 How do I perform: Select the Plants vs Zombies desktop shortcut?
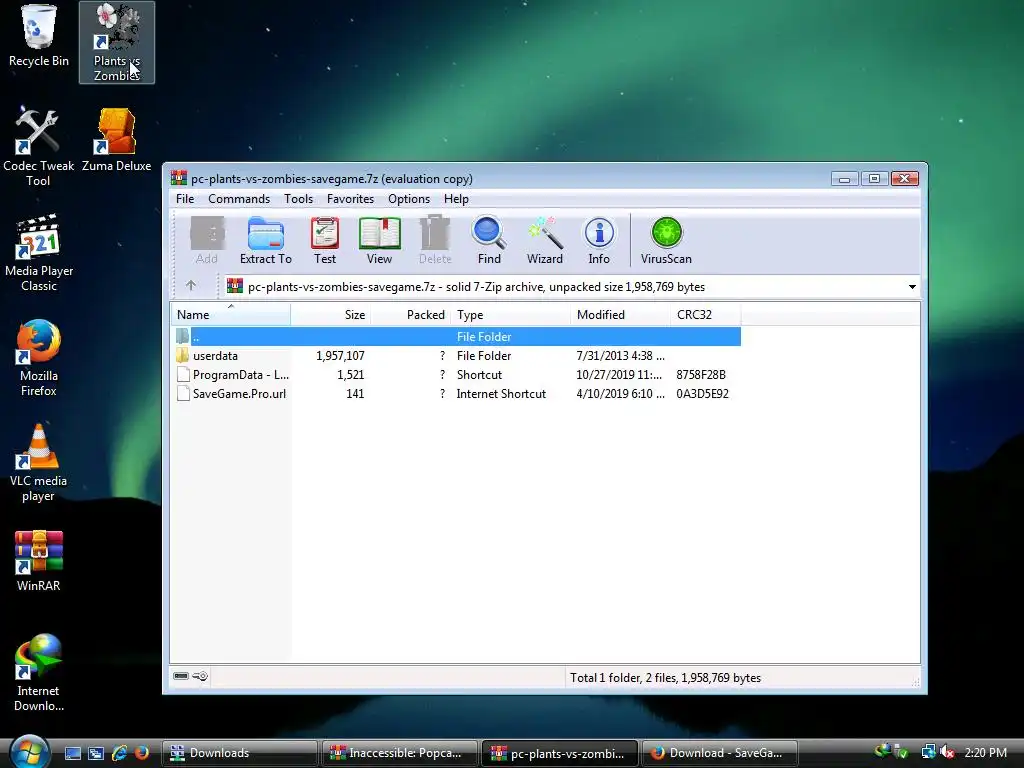pyautogui.click(x=117, y=43)
